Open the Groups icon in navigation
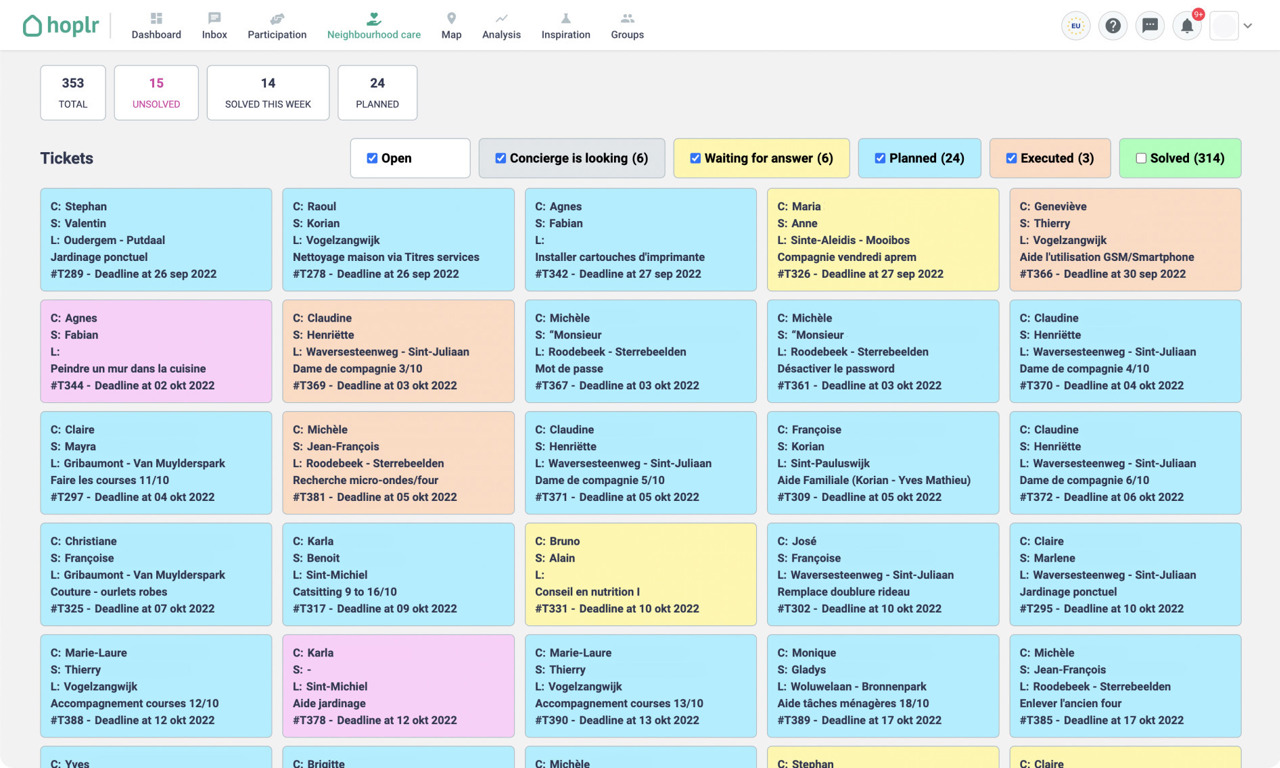Viewport: 1280px width, 768px height. point(627,18)
